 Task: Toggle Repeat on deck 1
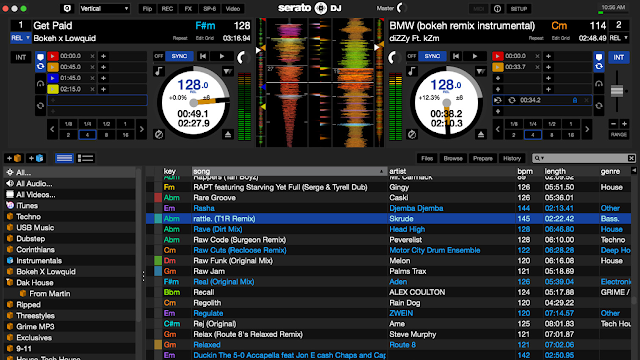pyautogui.click(x=180, y=38)
